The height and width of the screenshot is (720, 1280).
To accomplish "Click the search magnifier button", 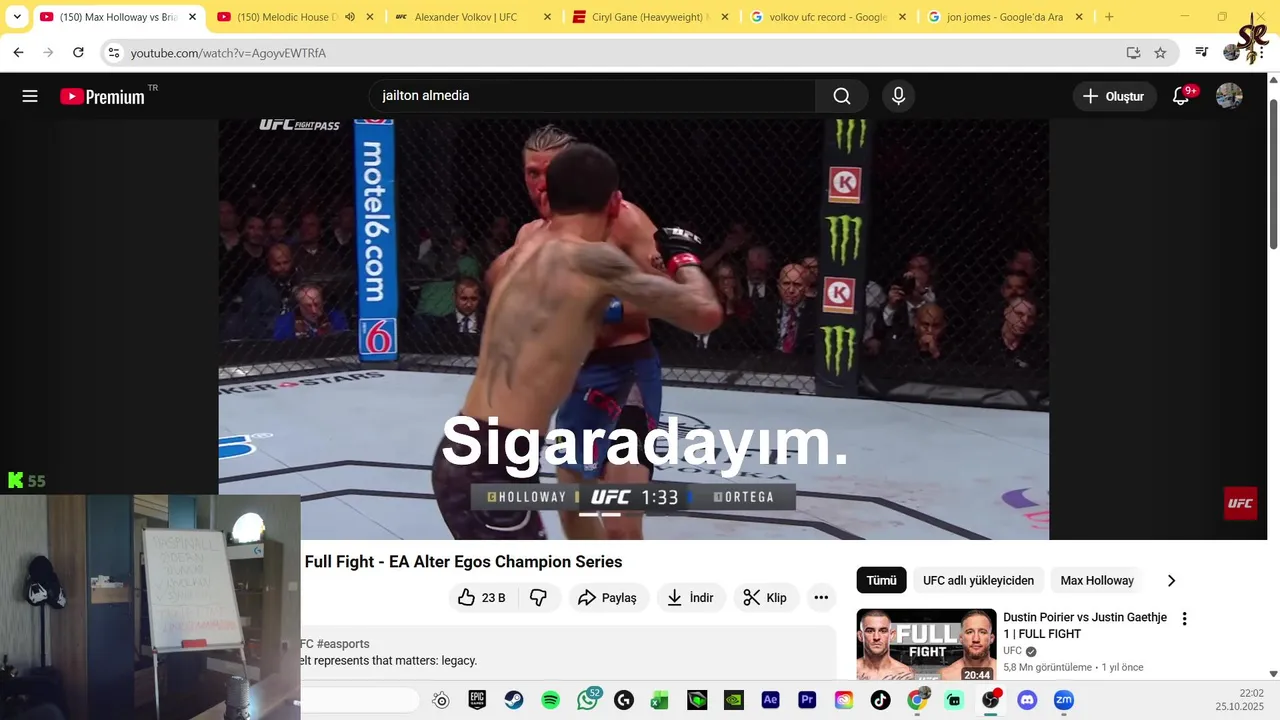I will 842,96.
